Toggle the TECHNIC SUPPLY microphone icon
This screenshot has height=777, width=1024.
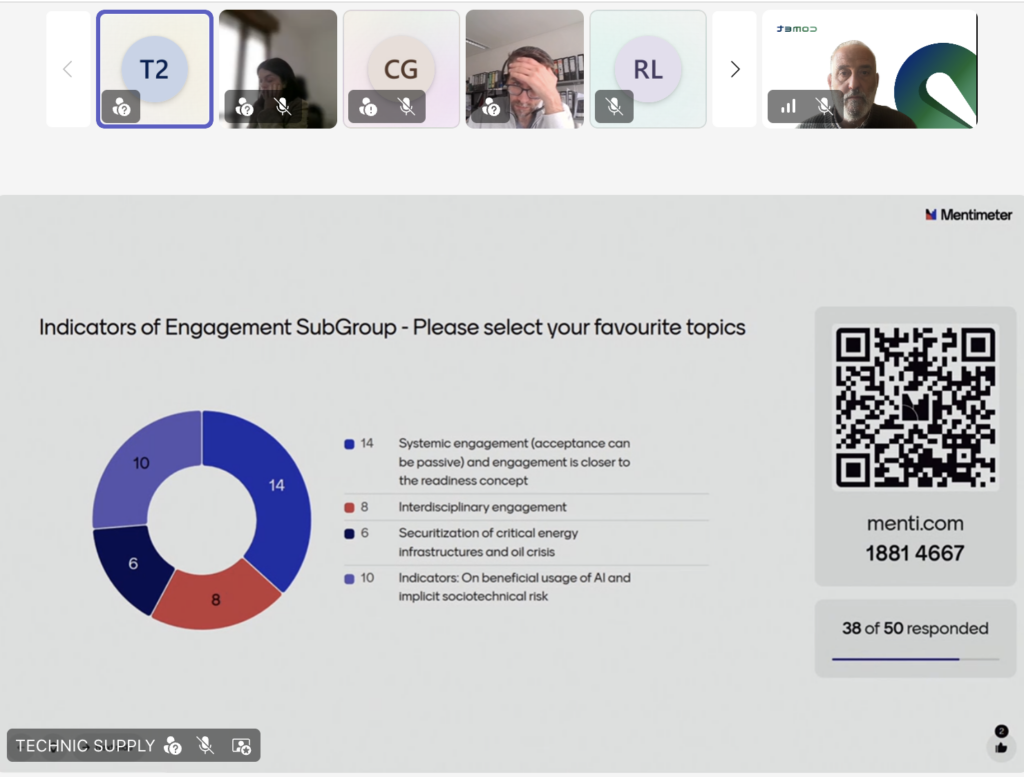click(205, 745)
